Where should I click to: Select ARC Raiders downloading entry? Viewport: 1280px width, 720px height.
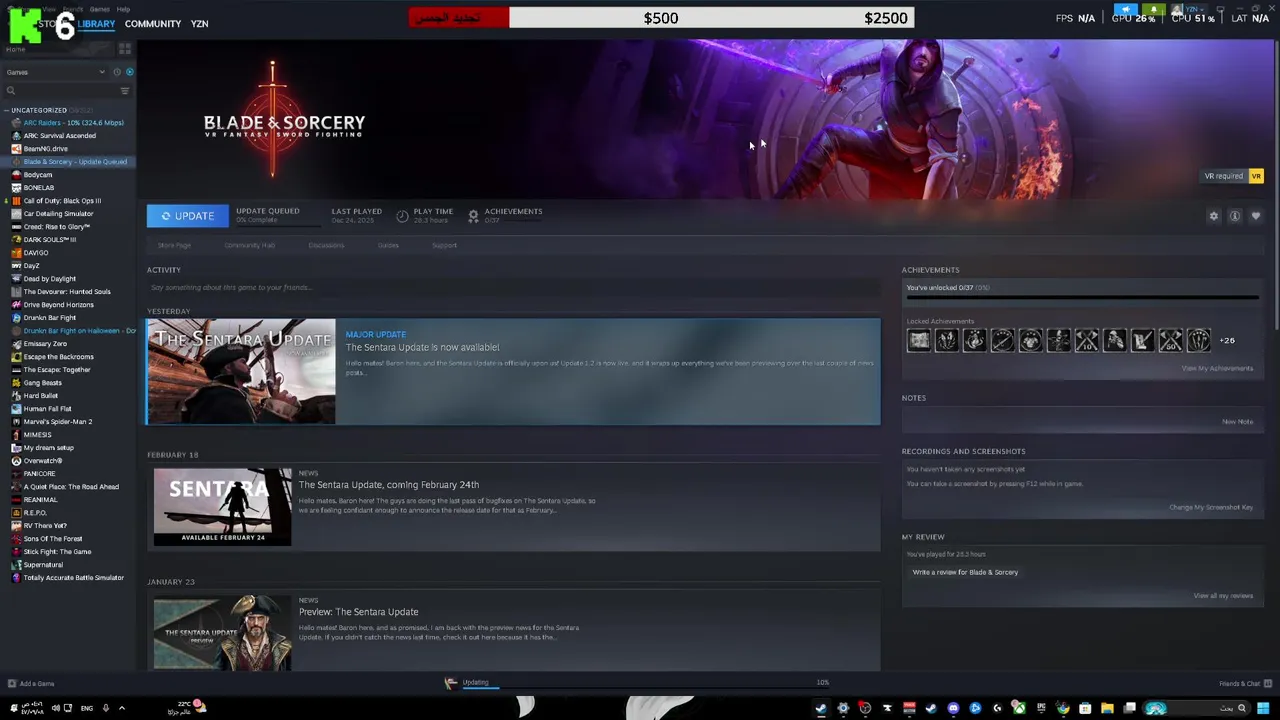point(73,123)
